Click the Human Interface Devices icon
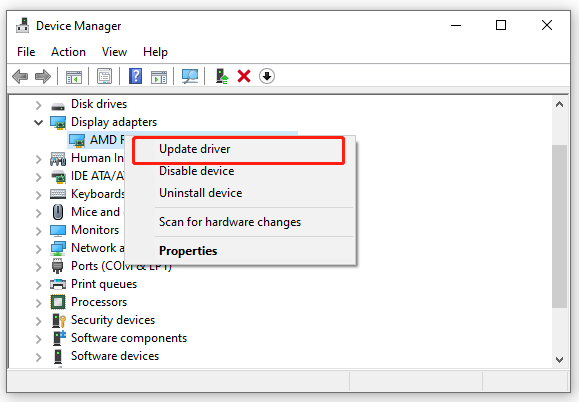Image resolution: width=579 pixels, height=402 pixels. click(x=58, y=158)
